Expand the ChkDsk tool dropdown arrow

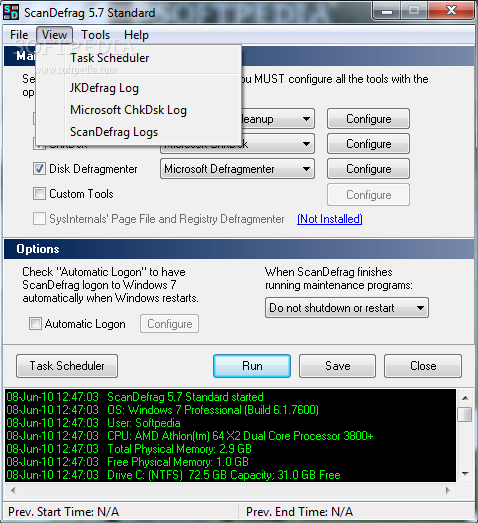[306, 144]
